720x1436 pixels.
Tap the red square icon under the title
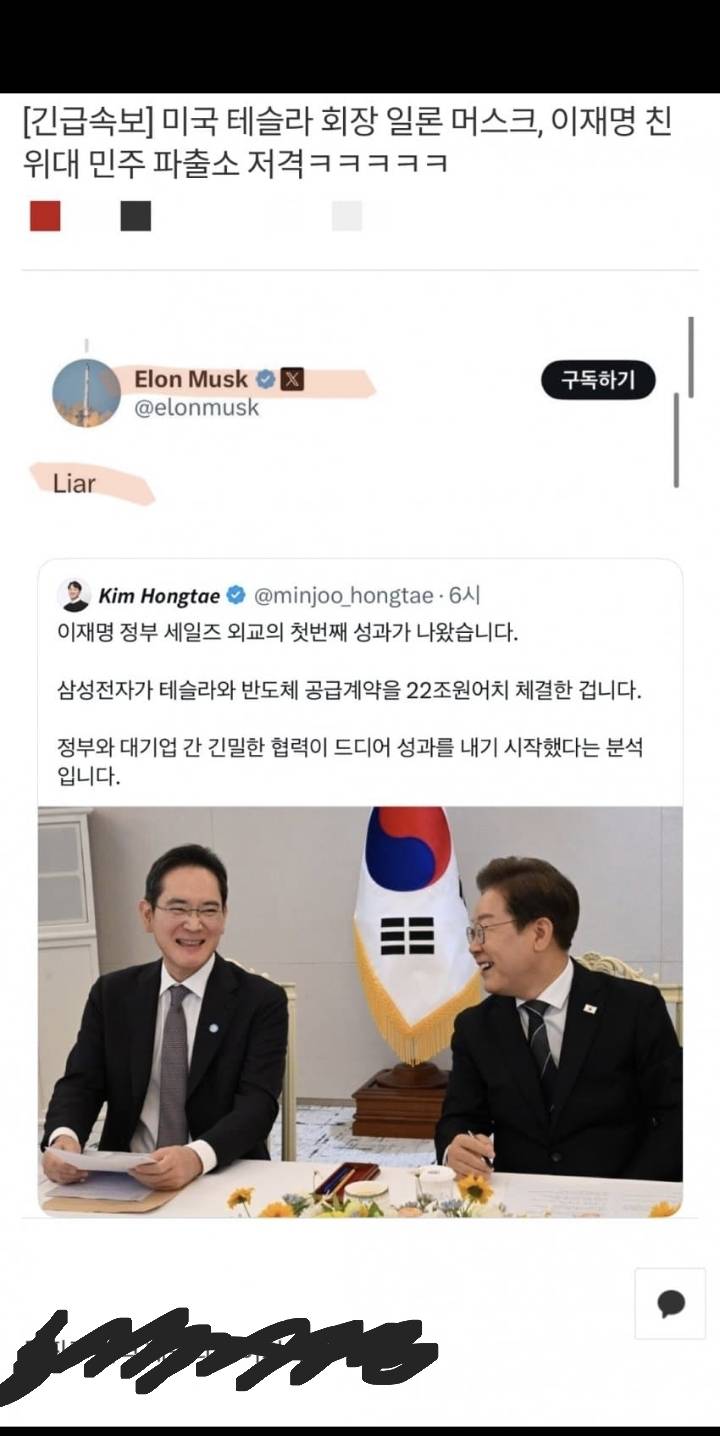[x=45, y=216]
